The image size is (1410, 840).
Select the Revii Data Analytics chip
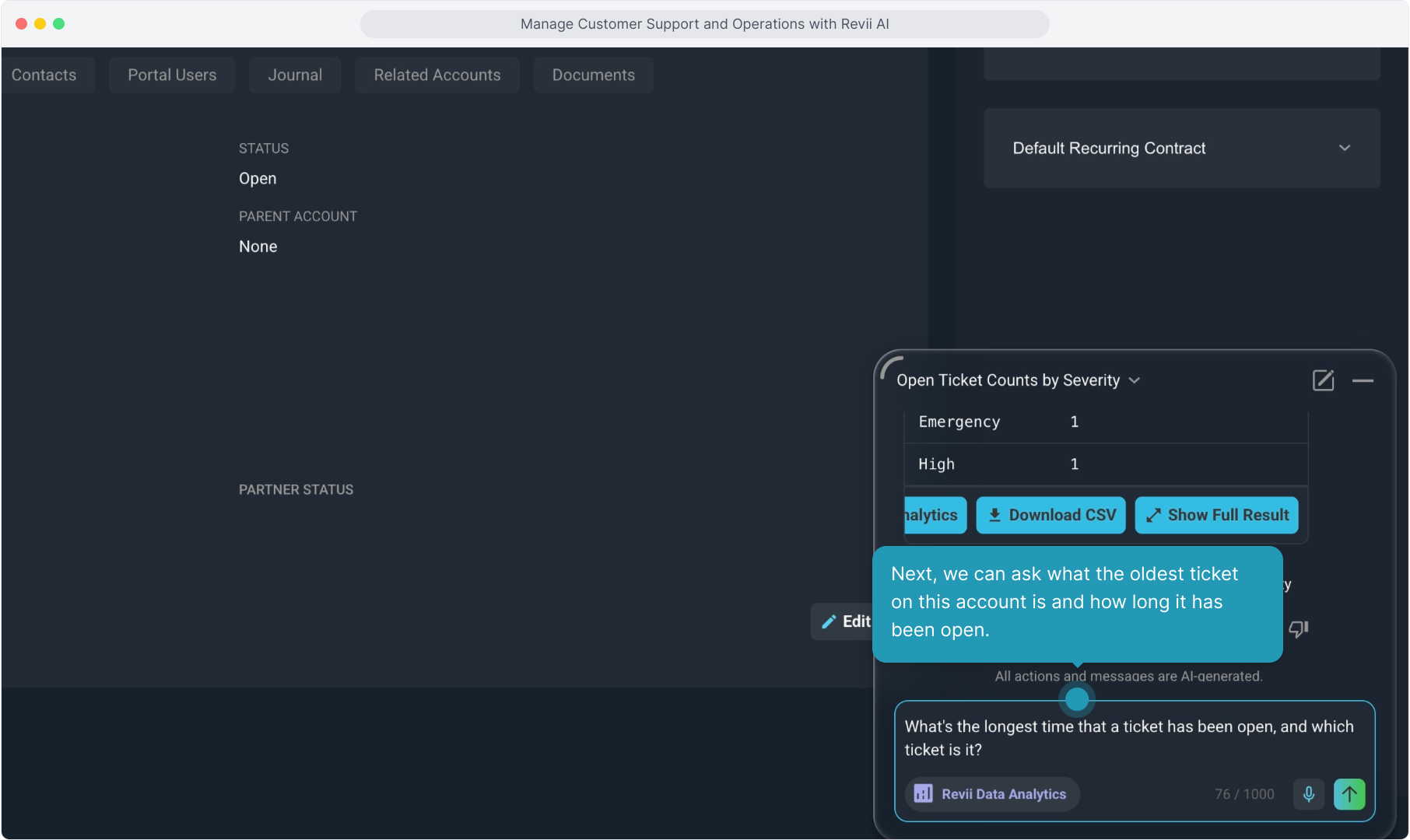[x=991, y=794]
